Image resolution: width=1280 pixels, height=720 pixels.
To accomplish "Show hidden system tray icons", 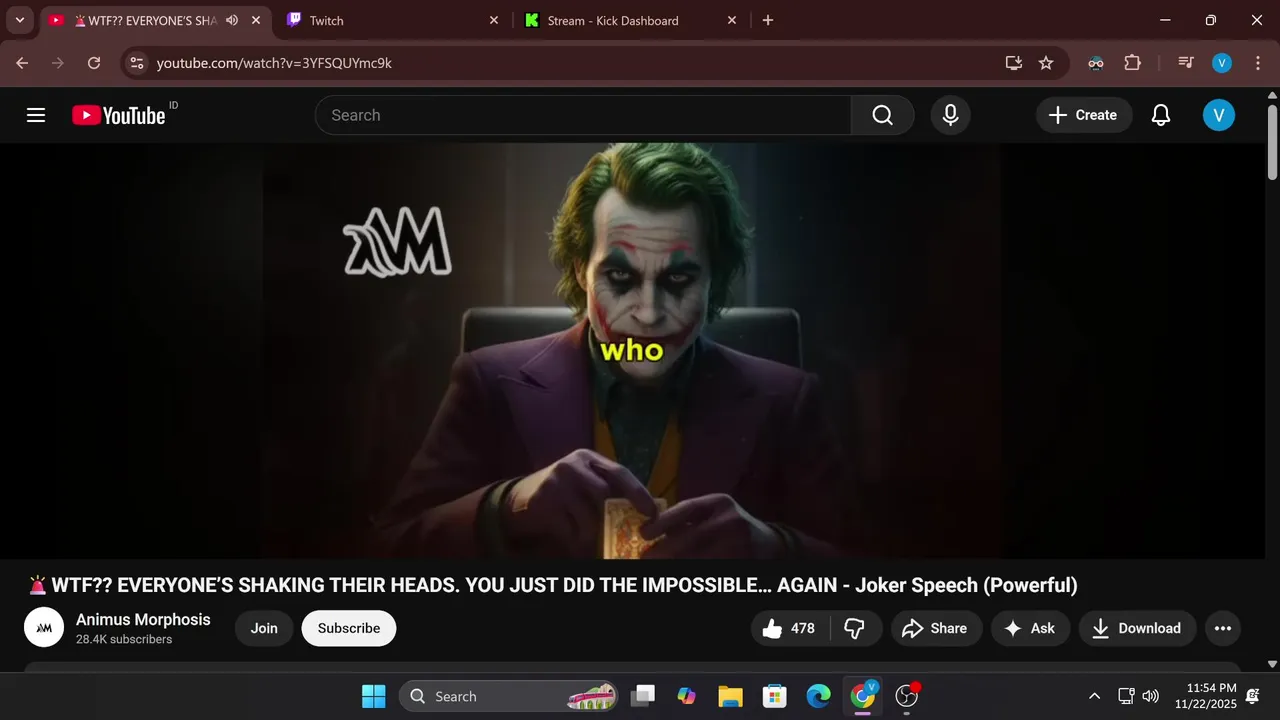I will [1094, 696].
